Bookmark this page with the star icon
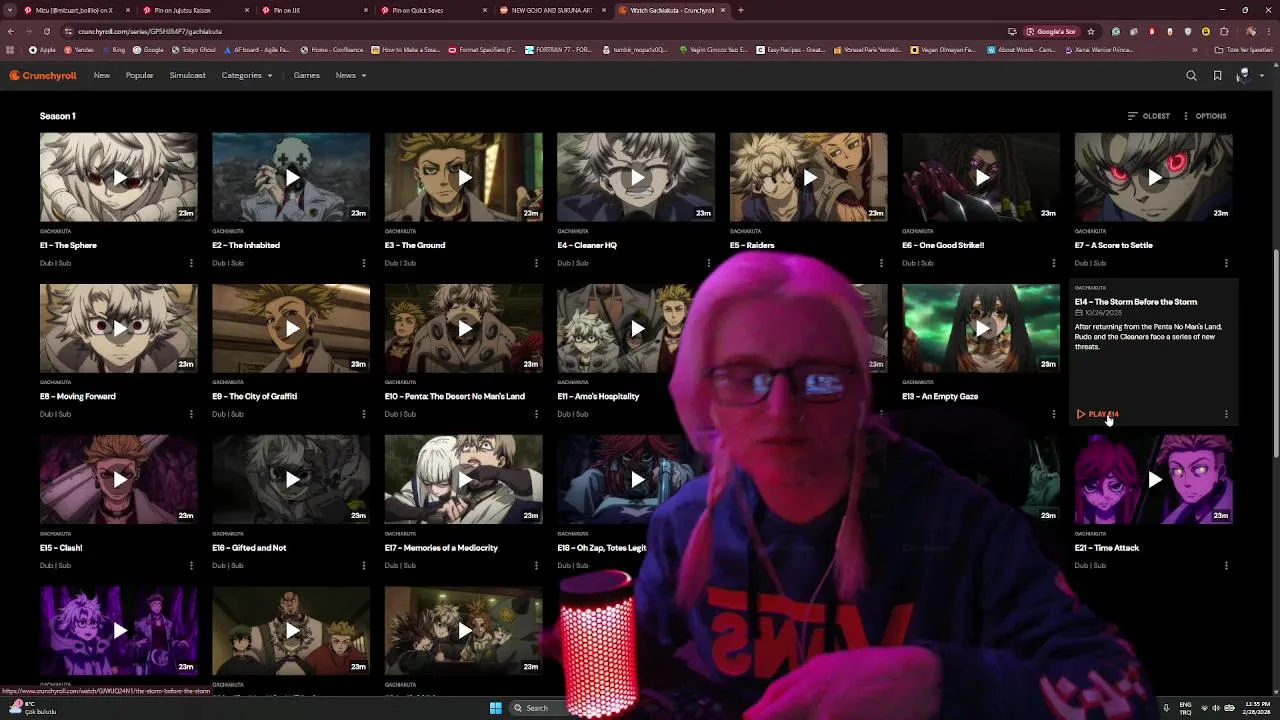The image size is (1280, 720). (x=1091, y=31)
